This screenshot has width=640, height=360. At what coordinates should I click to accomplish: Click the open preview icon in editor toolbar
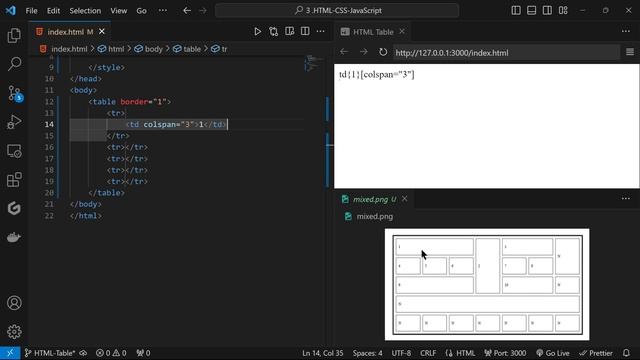click(289, 31)
